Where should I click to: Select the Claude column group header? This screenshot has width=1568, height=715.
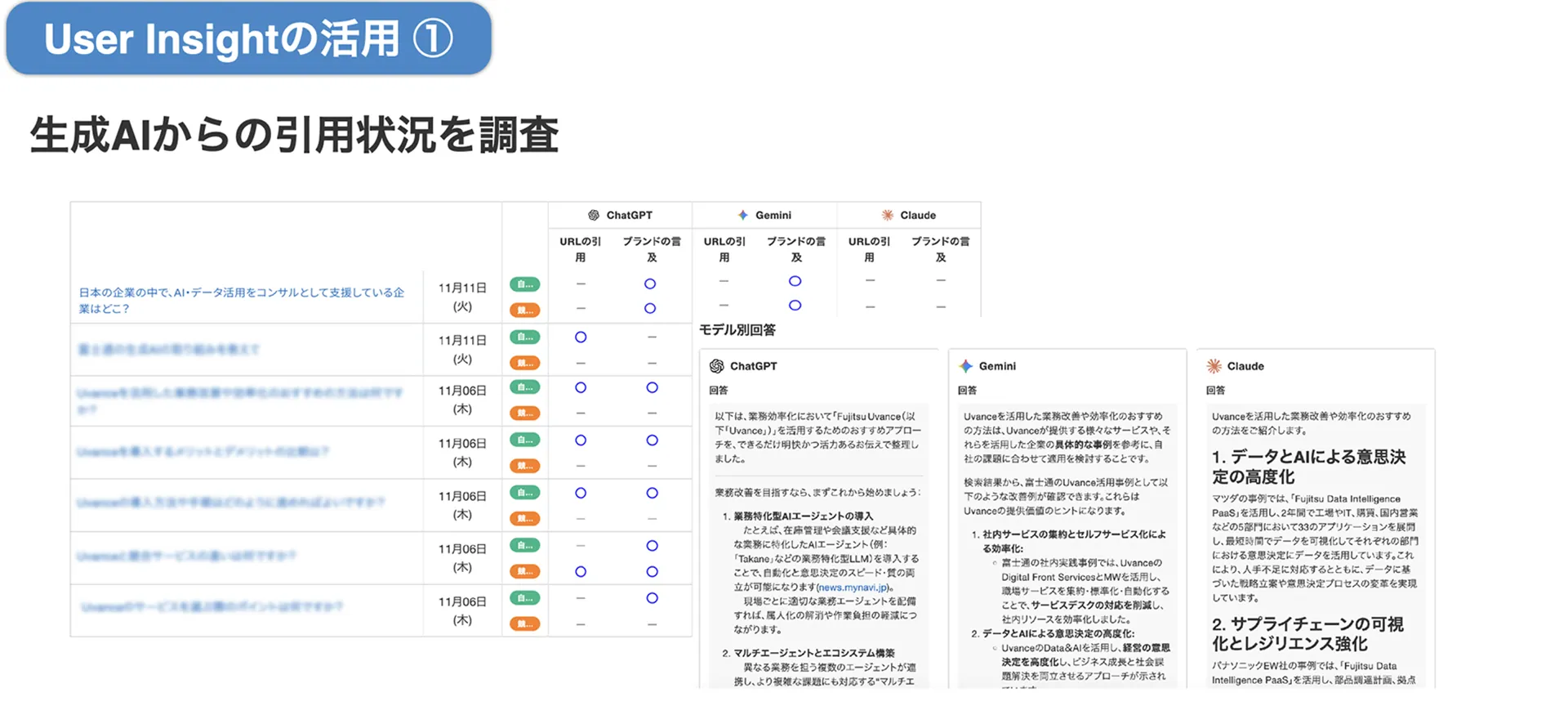point(909,215)
